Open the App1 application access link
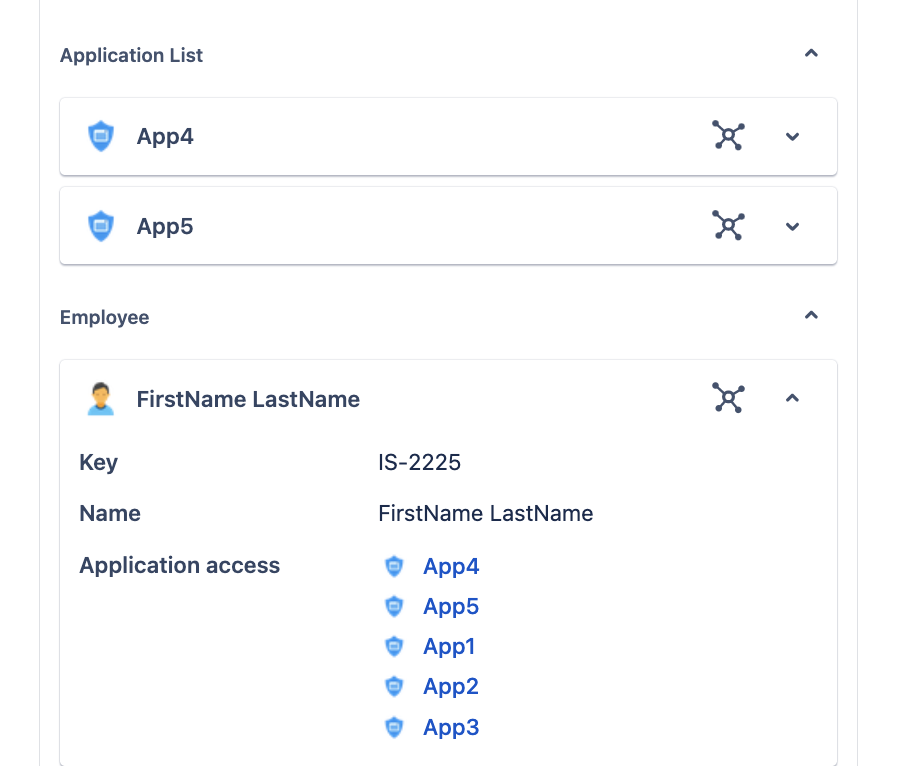 click(449, 647)
